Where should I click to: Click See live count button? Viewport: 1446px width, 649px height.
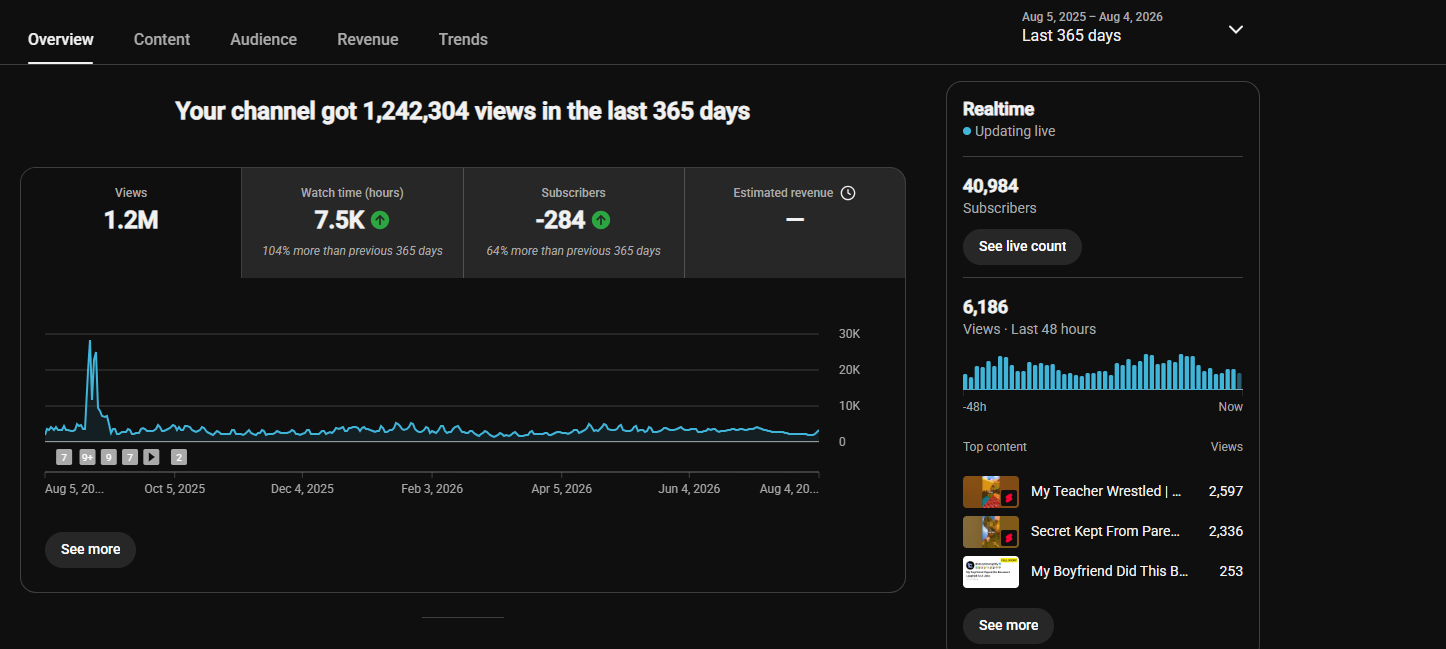point(1022,247)
